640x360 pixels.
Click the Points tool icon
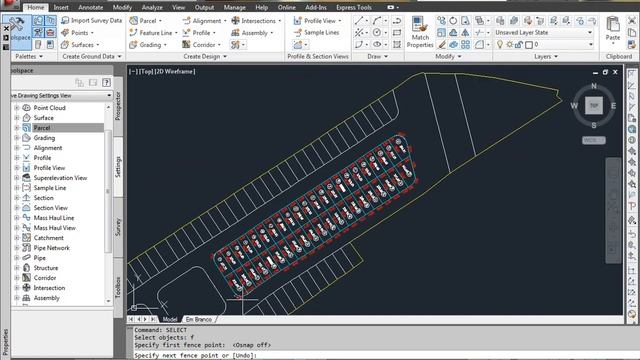[65, 33]
